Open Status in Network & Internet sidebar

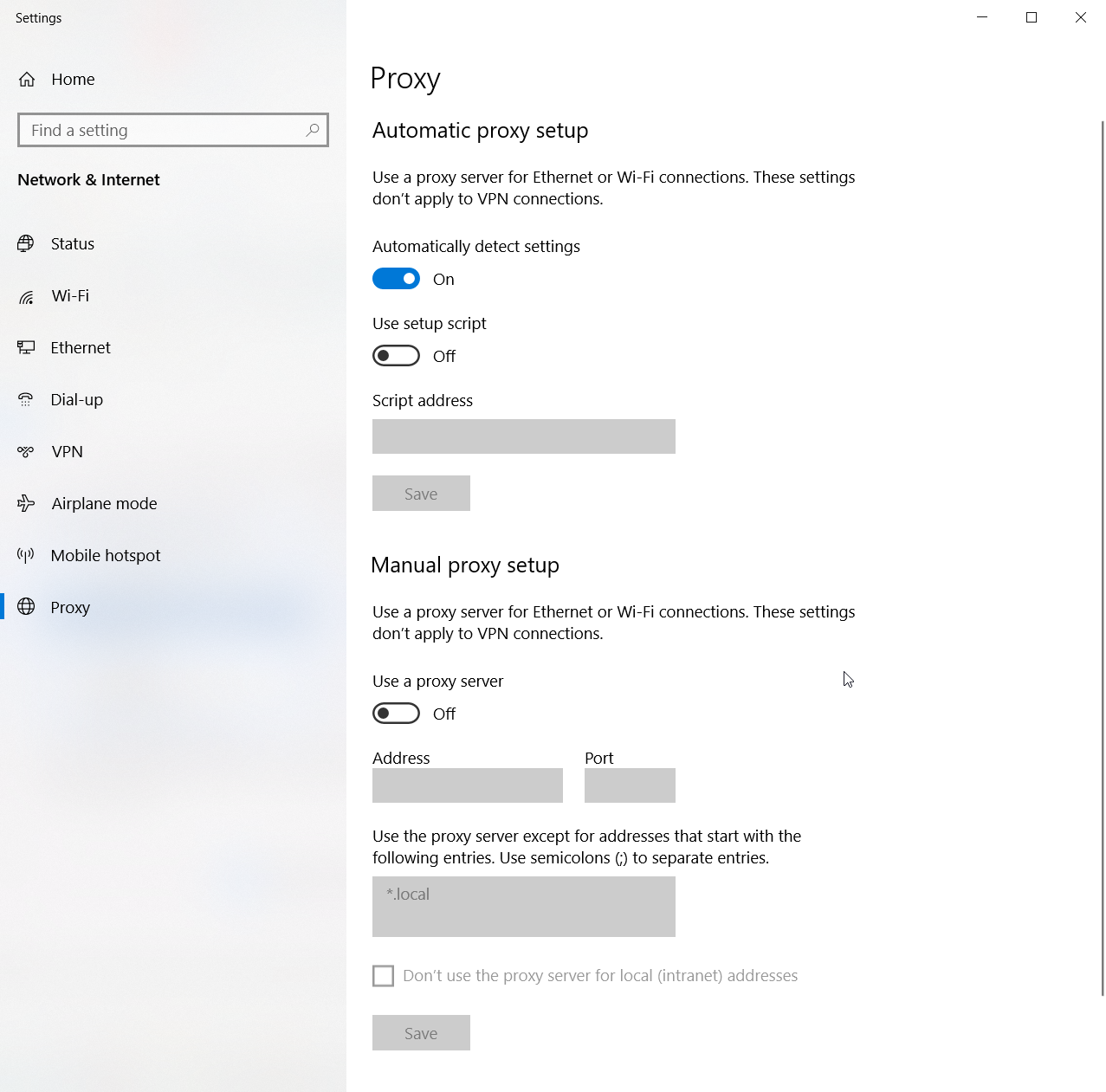point(27,243)
